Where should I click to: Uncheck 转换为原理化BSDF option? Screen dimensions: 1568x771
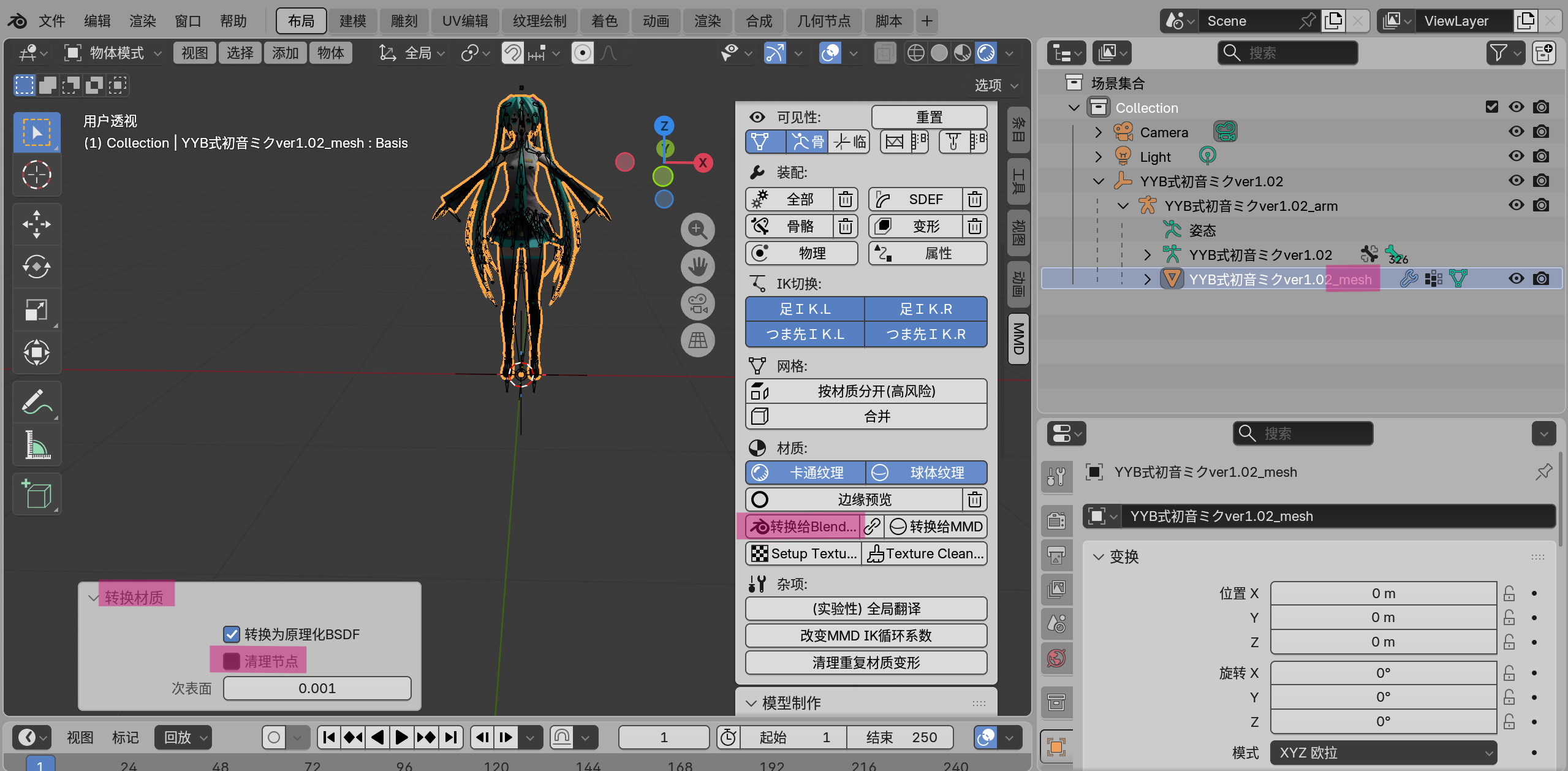[232, 634]
